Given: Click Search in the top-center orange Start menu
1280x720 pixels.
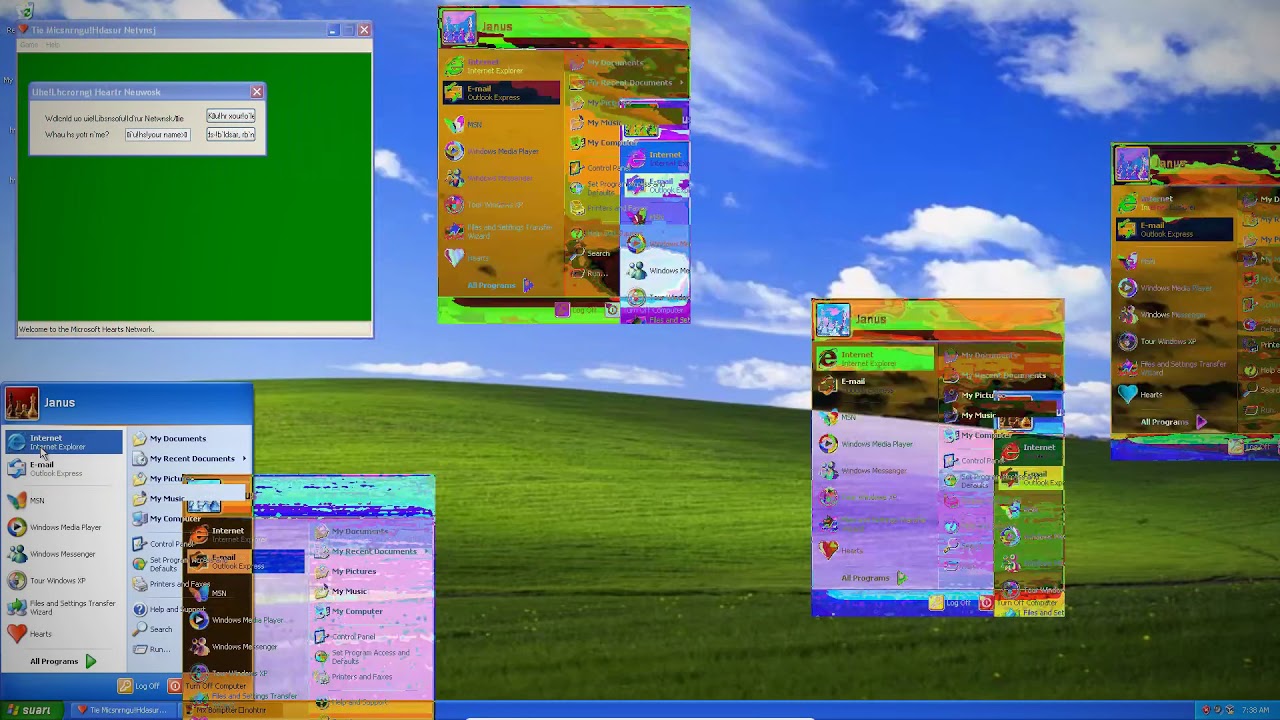Looking at the screenshot, I should 590,253.
